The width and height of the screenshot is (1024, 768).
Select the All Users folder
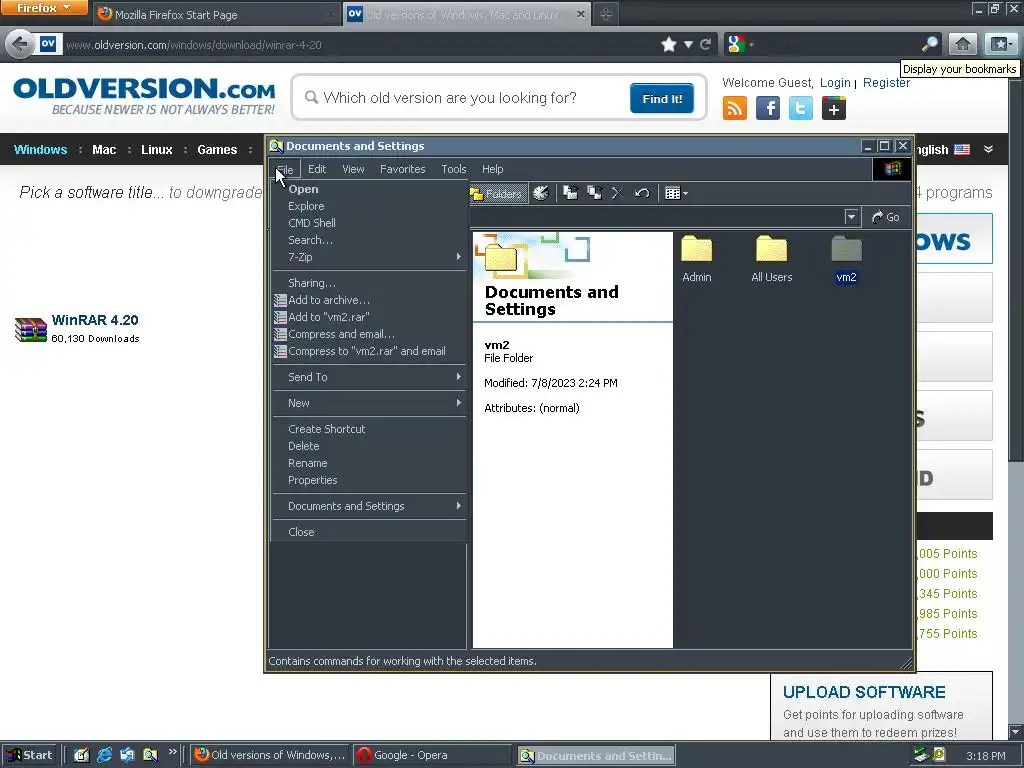(771, 259)
